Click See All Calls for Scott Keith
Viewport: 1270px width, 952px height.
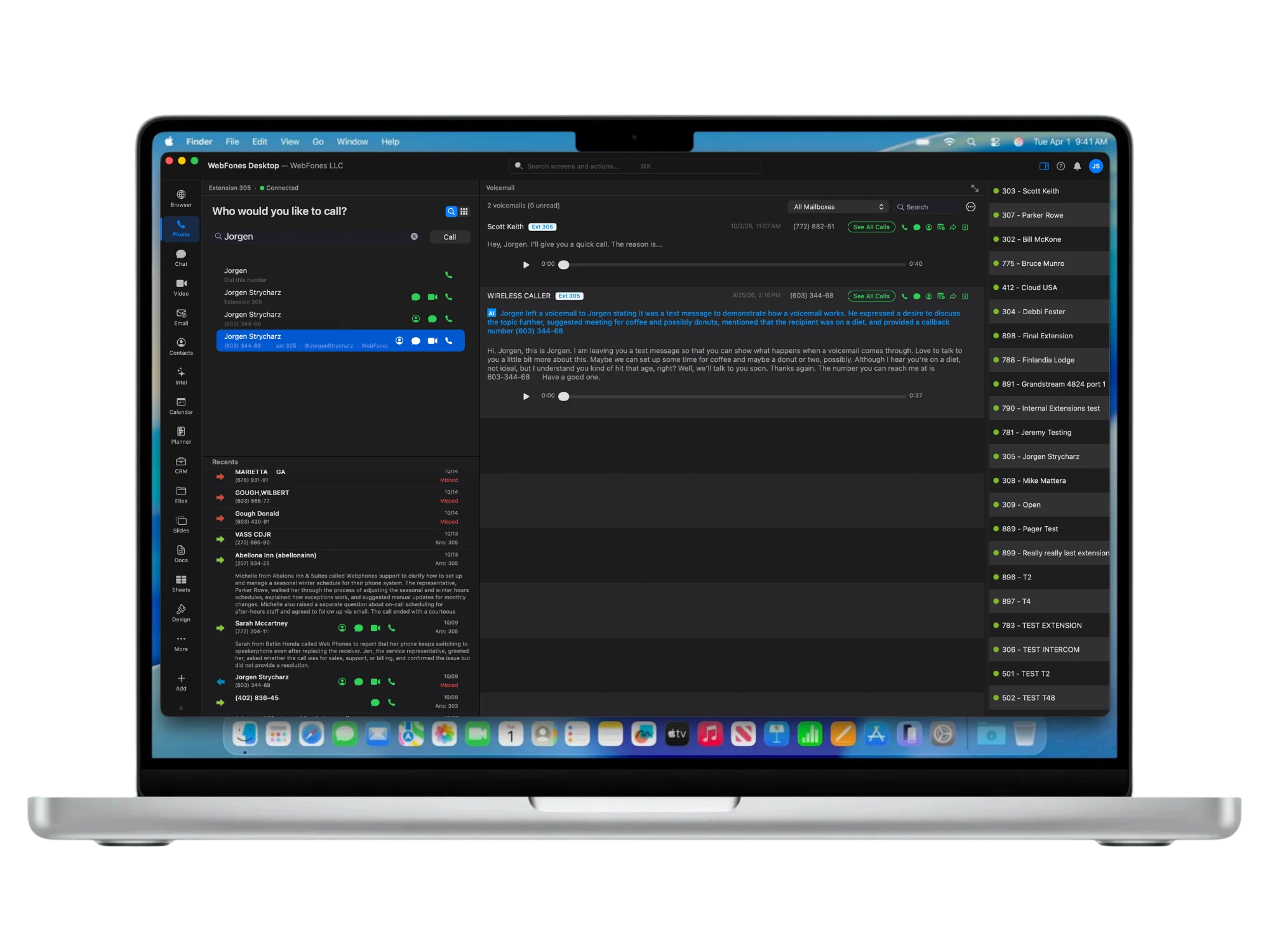pyautogui.click(x=871, y=227)
